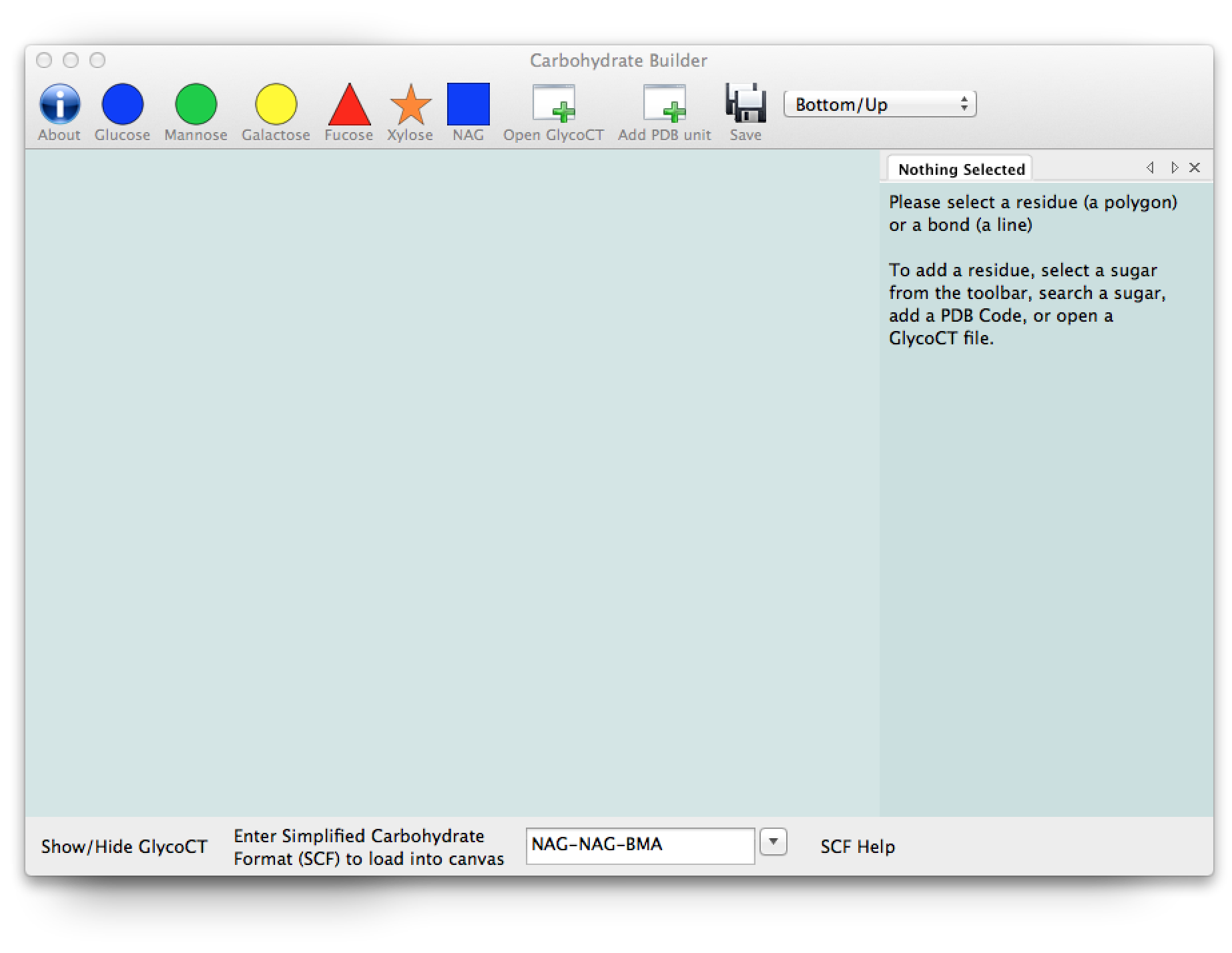Switch to the Nothing Selected tab
Viewport: 1232px width, 953px height.
961,168
